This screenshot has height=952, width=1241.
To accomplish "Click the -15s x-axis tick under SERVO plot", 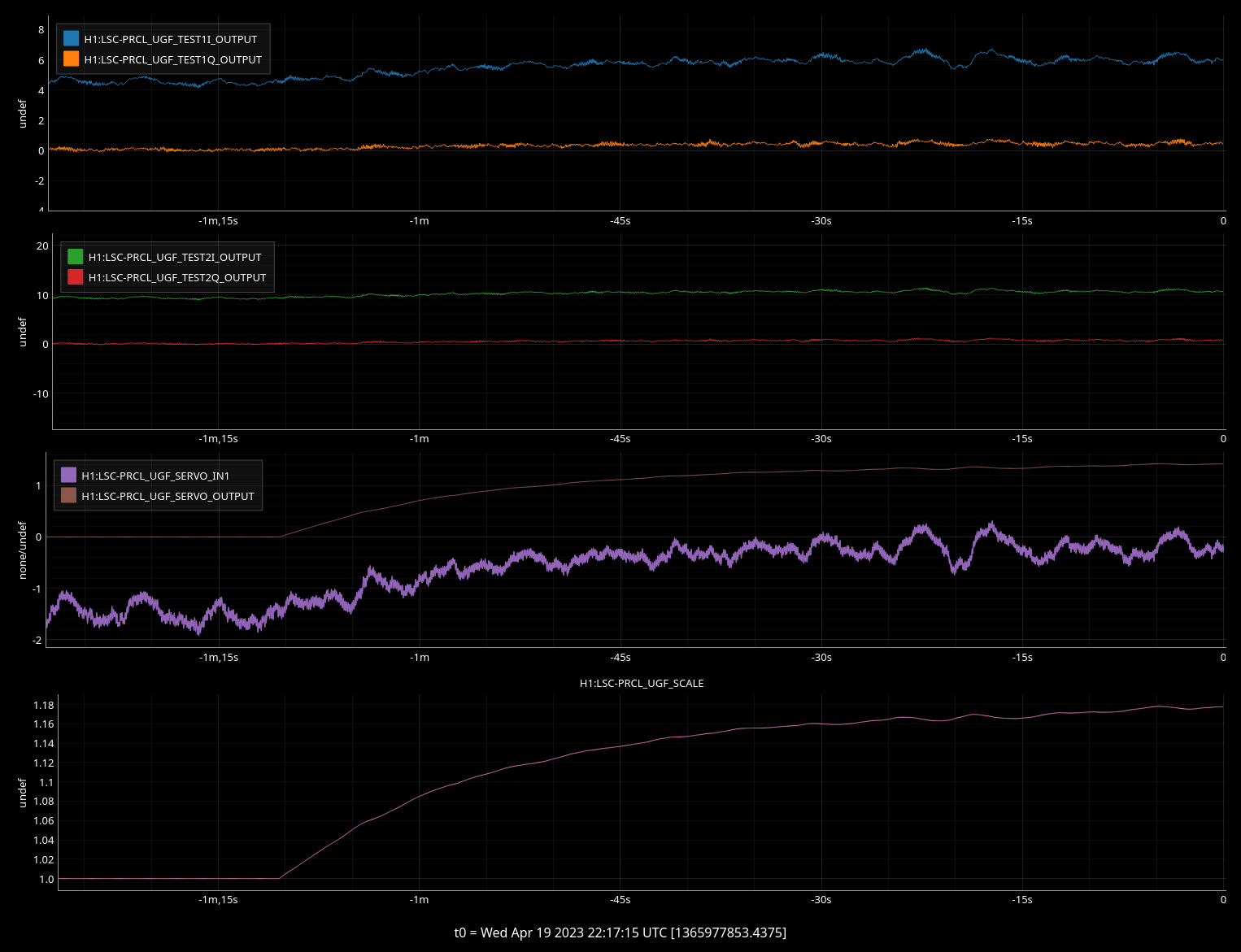I will tap(1022, 657).
